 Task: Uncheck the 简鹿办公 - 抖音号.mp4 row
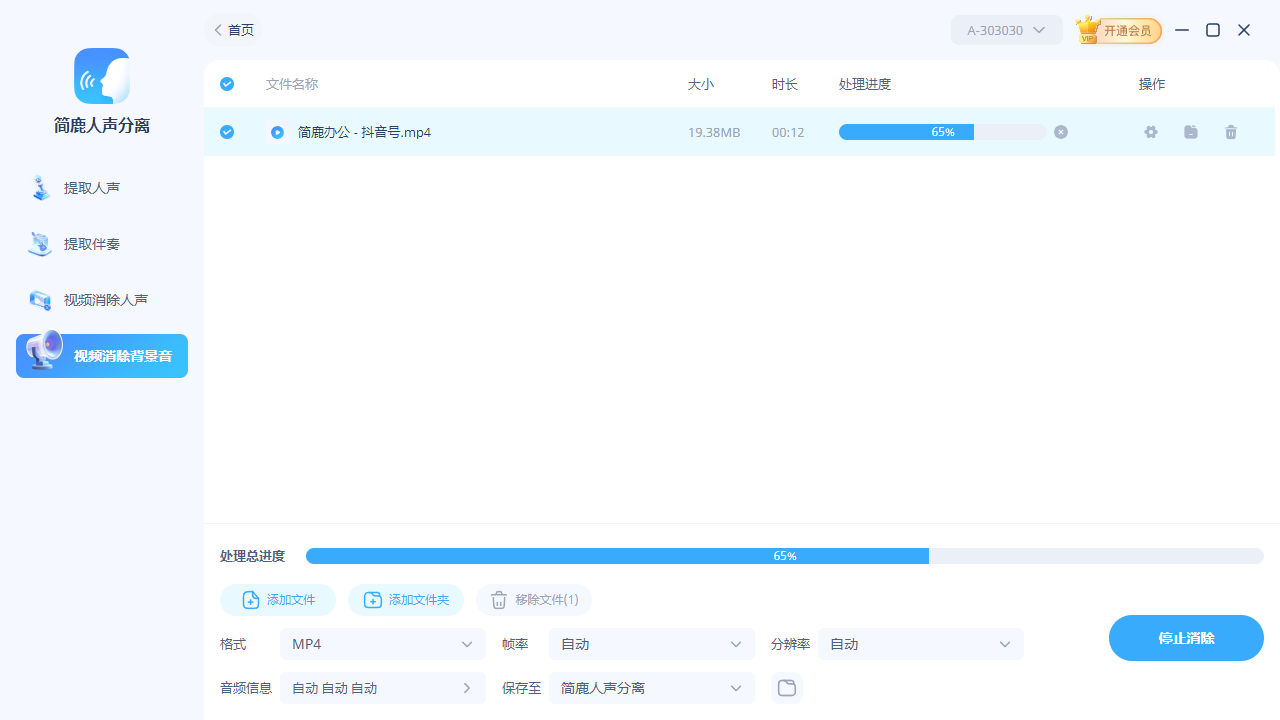227,132
